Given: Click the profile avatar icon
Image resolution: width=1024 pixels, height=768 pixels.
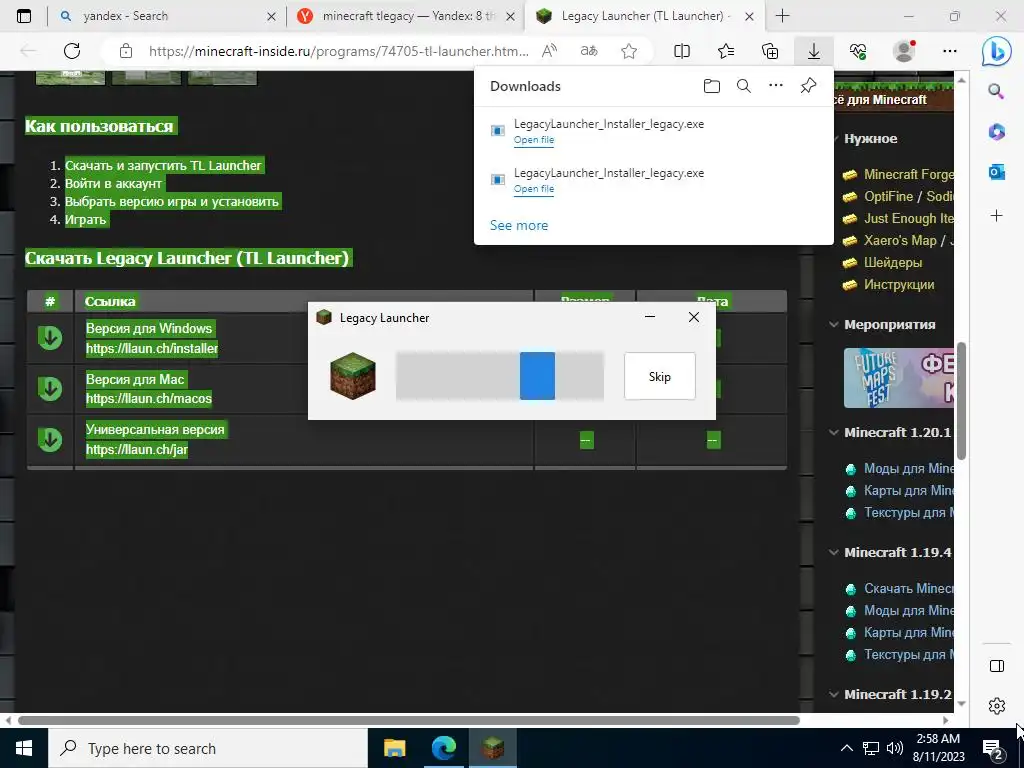Looking at the screenshot, I should (x=904, y=51).
